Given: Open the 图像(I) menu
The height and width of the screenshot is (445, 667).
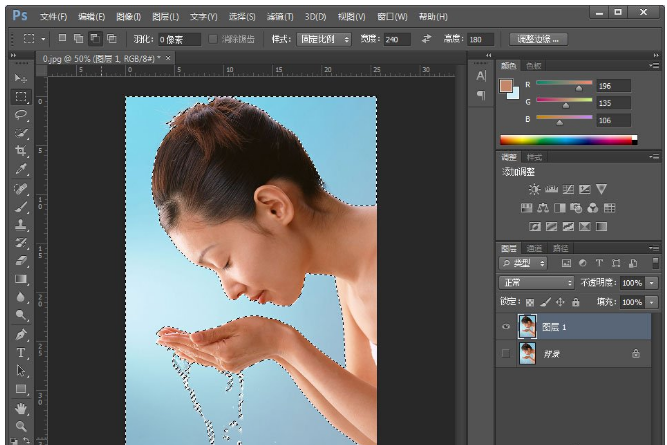Looking at the screenshot, I should [x=129, y=17].
